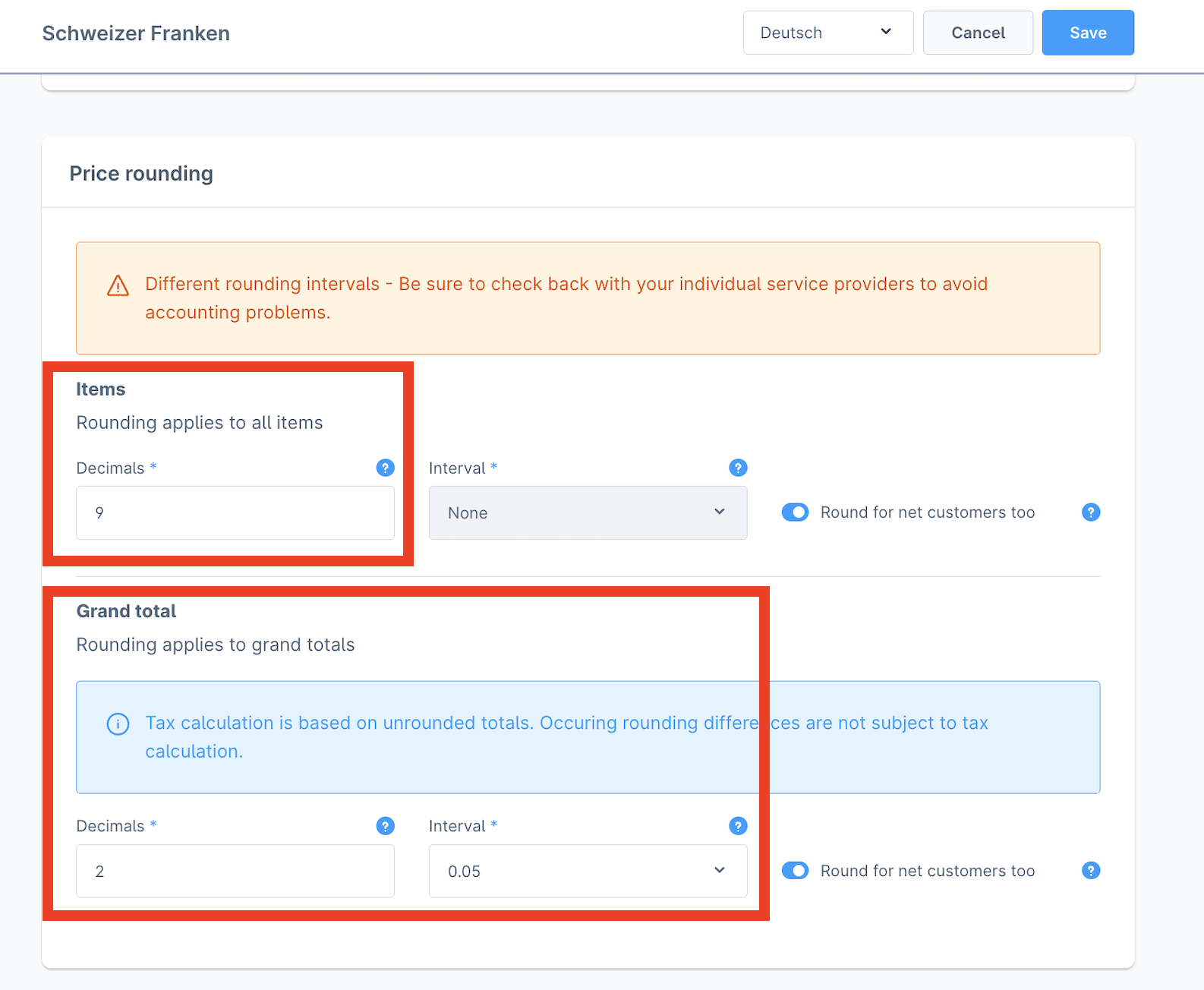Open help for Items net customers toggle
This screenshot has height=990, width=1204.
1090,512
